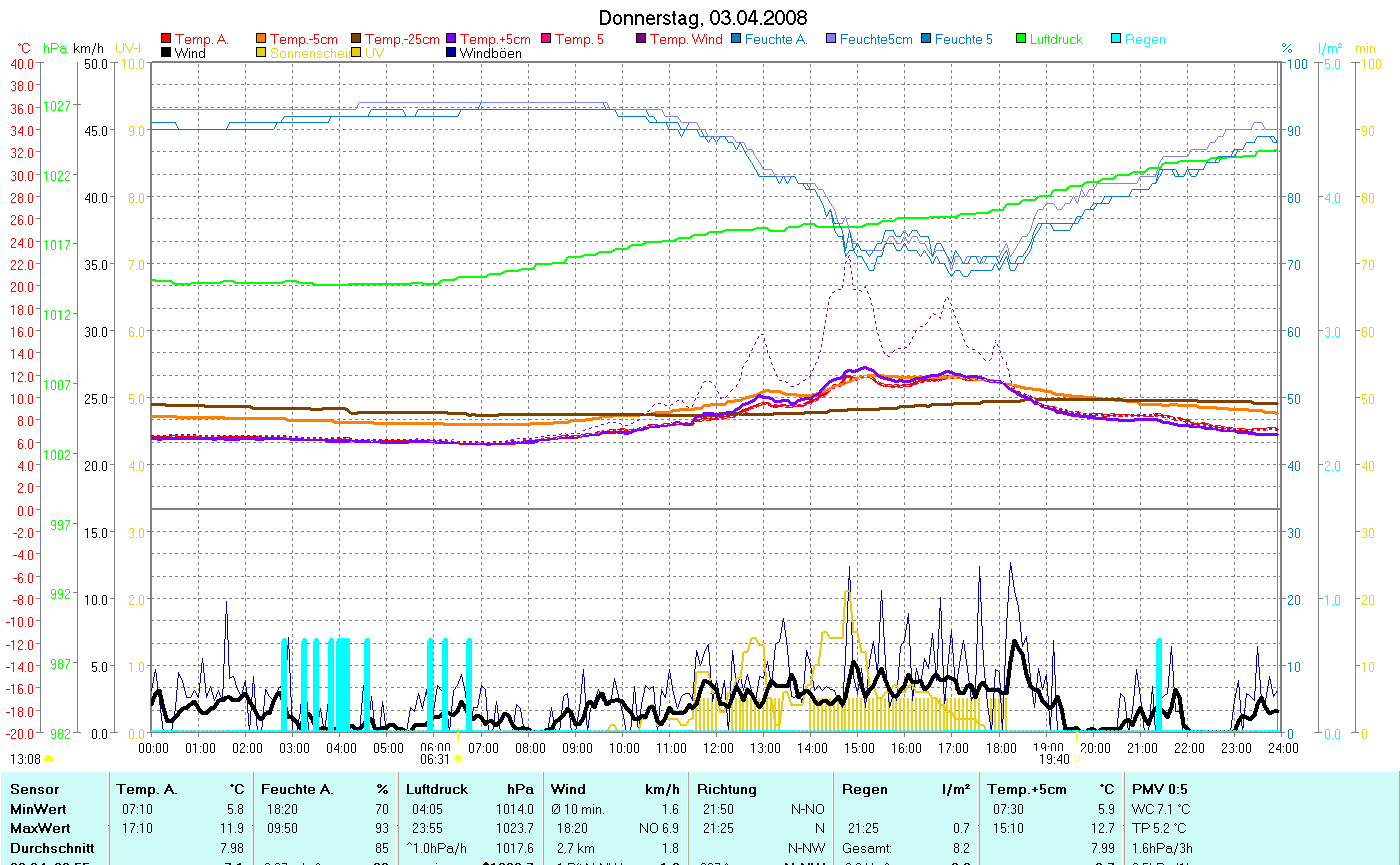The height and width of the screenshot is (865, 1400).
Task: Click the 19:40 sunset marker on time axis
Action: pos(1054,760)
